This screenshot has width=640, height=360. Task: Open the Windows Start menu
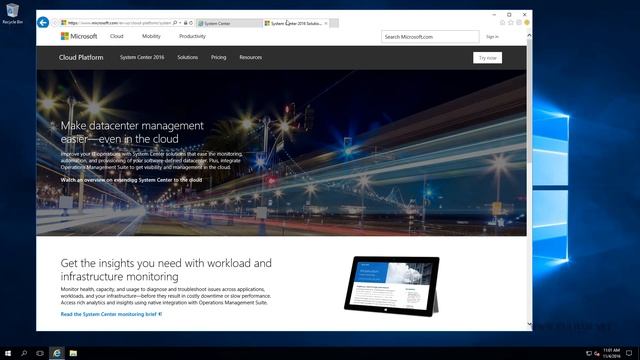click(8, 353)
